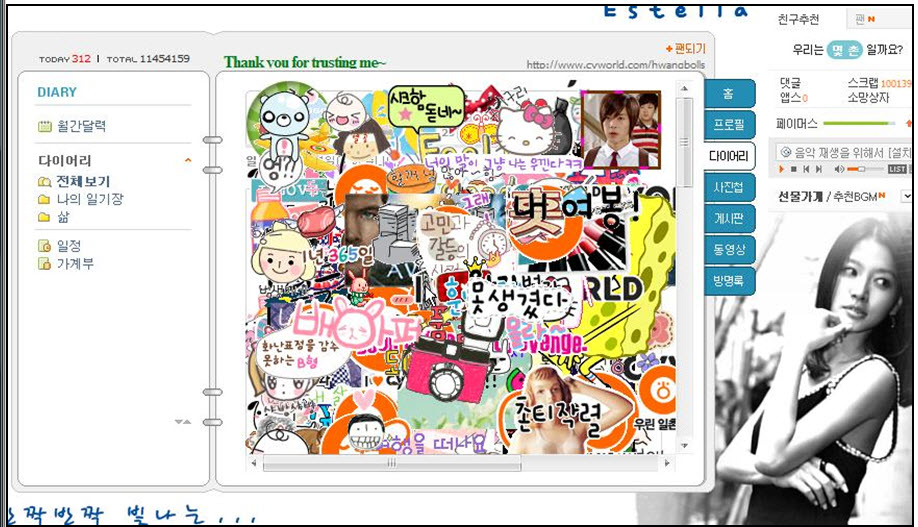Screen dimensions: 918x527
Task: Open the cyworld.com/hwangbolls URL link
Action: (x=615, y=65)
